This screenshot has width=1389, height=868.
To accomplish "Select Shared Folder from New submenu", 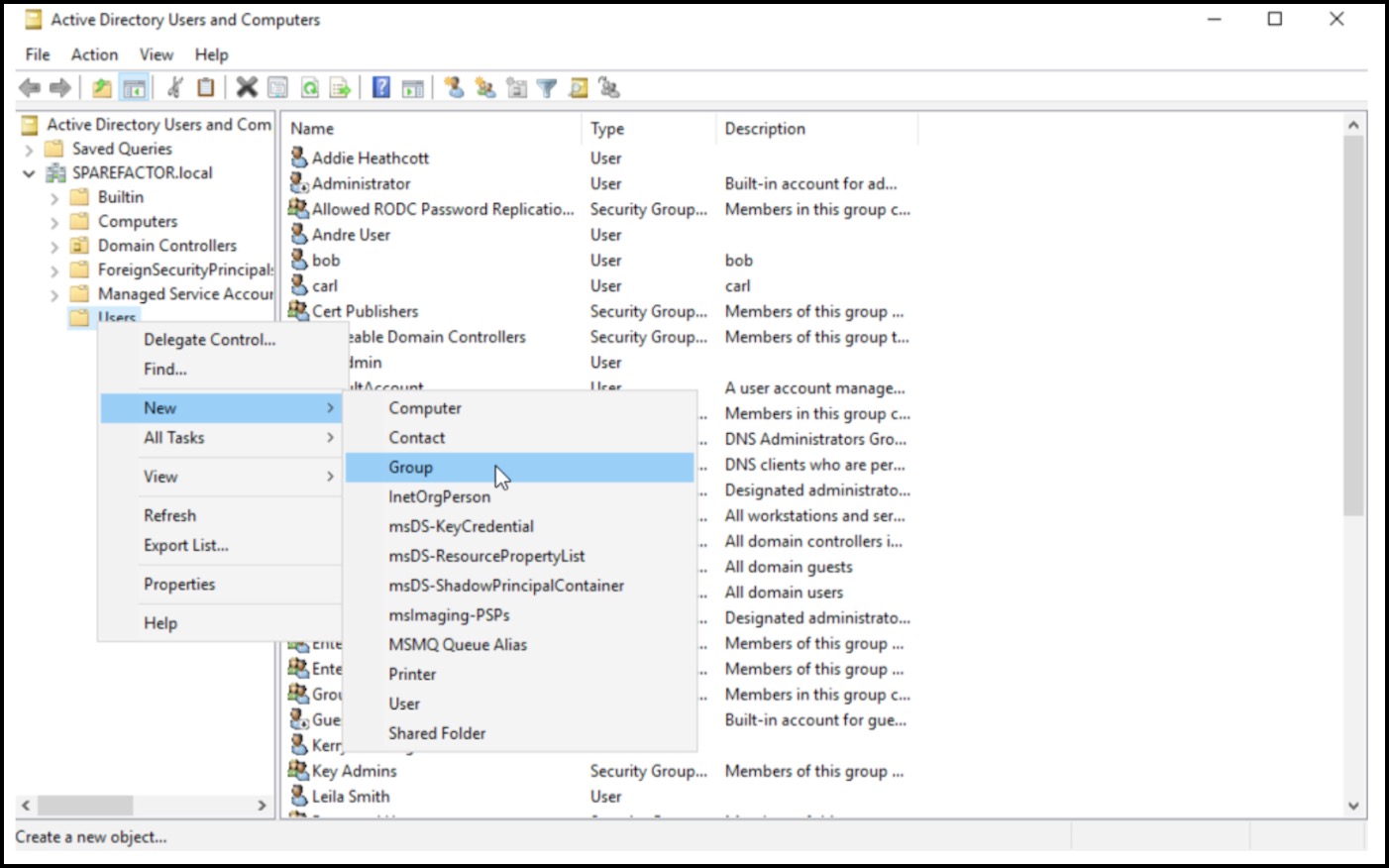I will coord(519,733).
